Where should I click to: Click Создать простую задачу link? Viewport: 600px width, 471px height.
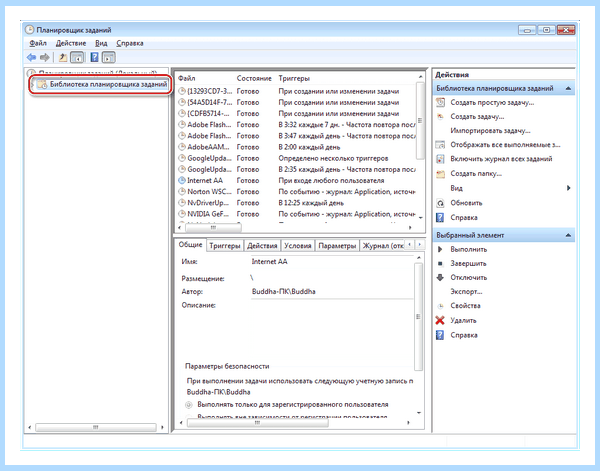tap(492, 103)
